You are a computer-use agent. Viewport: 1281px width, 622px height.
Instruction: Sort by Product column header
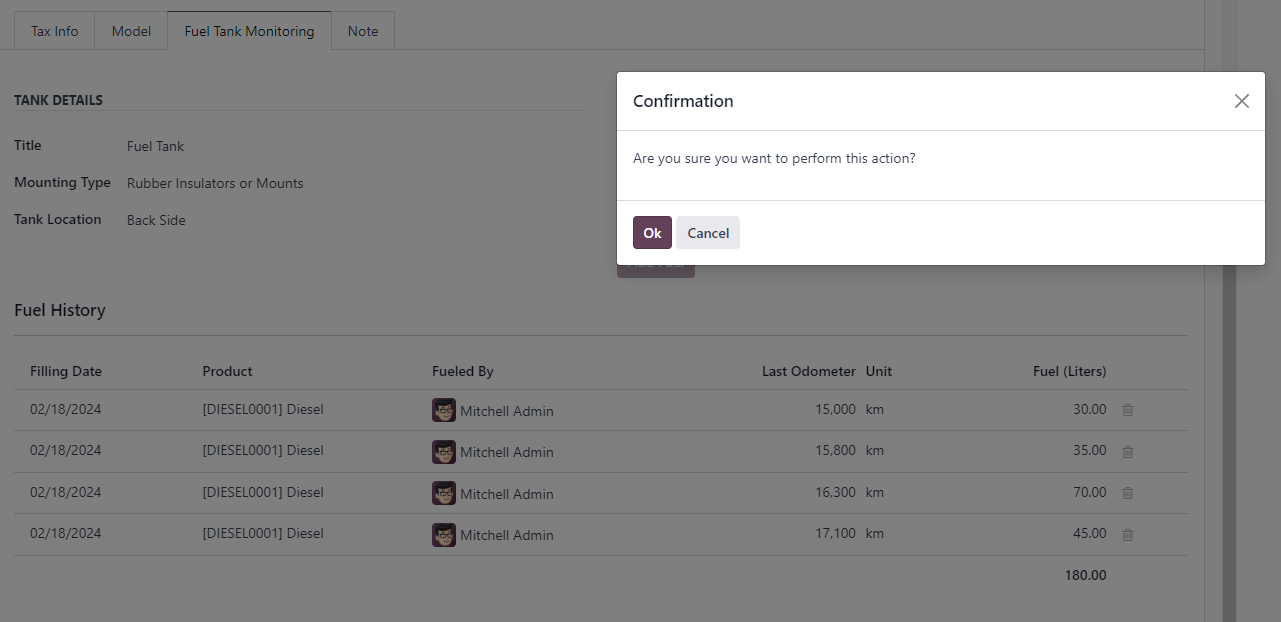(x=227, y=371)
